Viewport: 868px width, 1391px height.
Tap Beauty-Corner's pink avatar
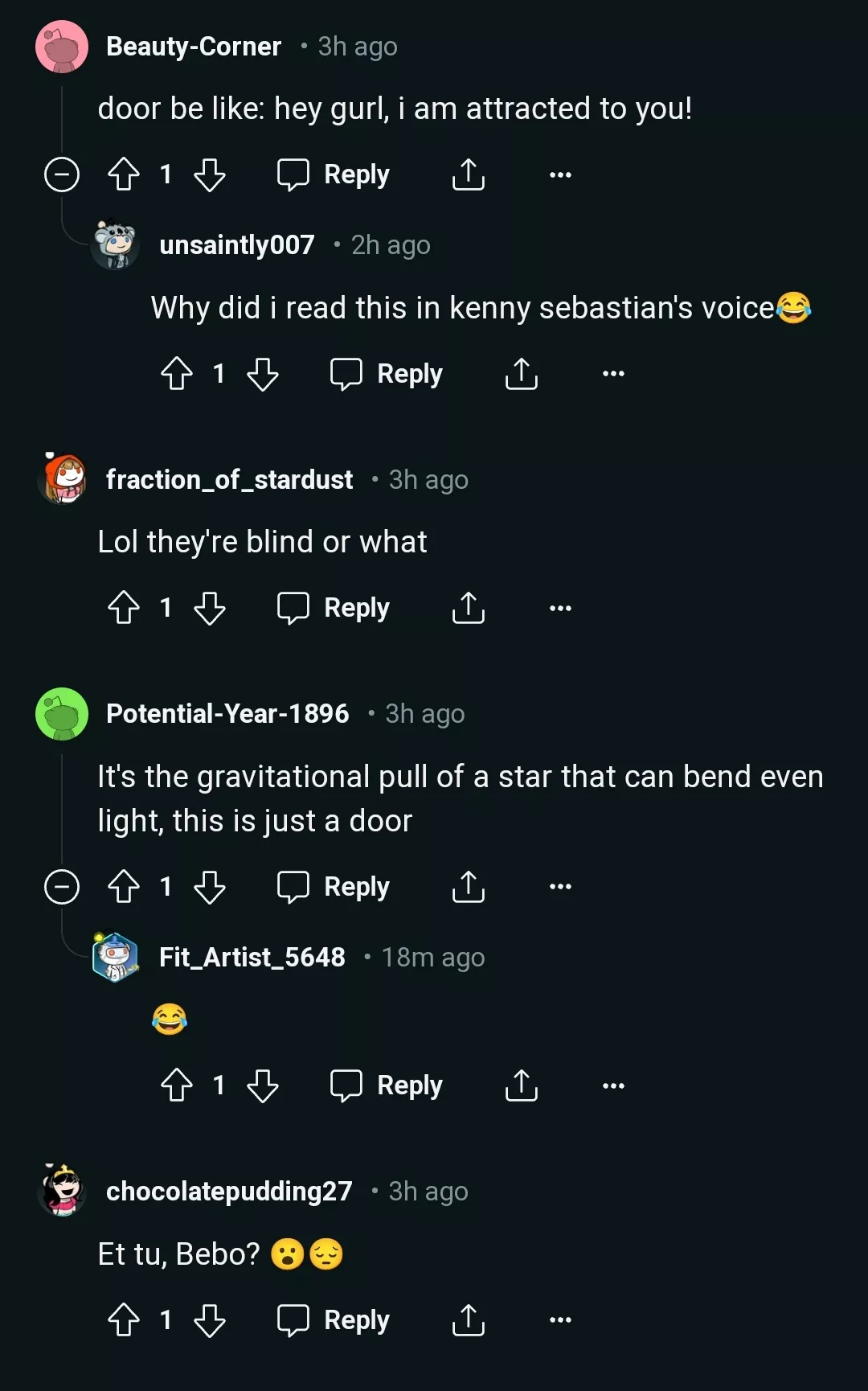coord(62,47)
